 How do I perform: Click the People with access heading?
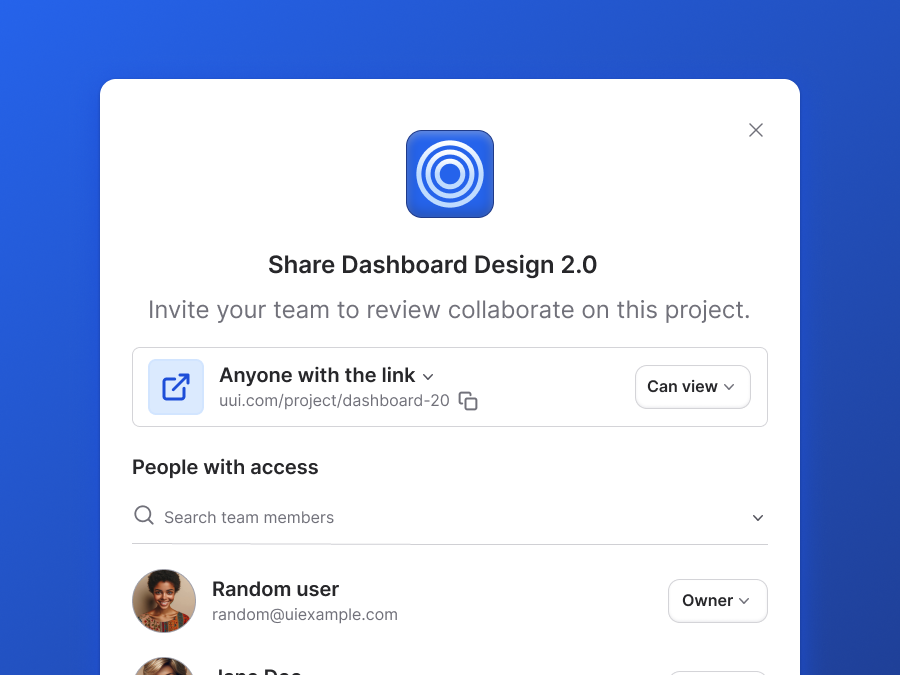tap(225, 467)
